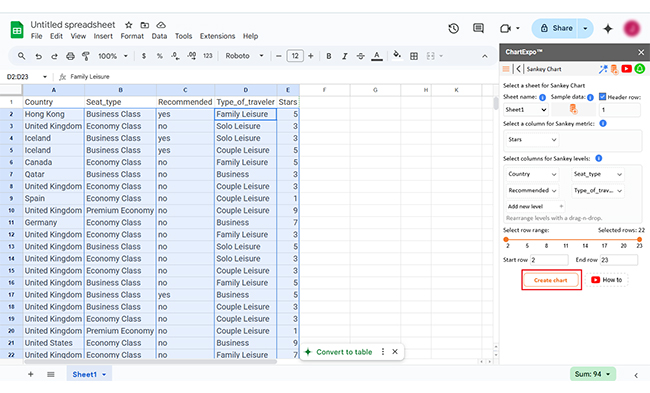Viewport: 650px width, 393px height.
Task: Click the End row input field
Action: (618, 260)
